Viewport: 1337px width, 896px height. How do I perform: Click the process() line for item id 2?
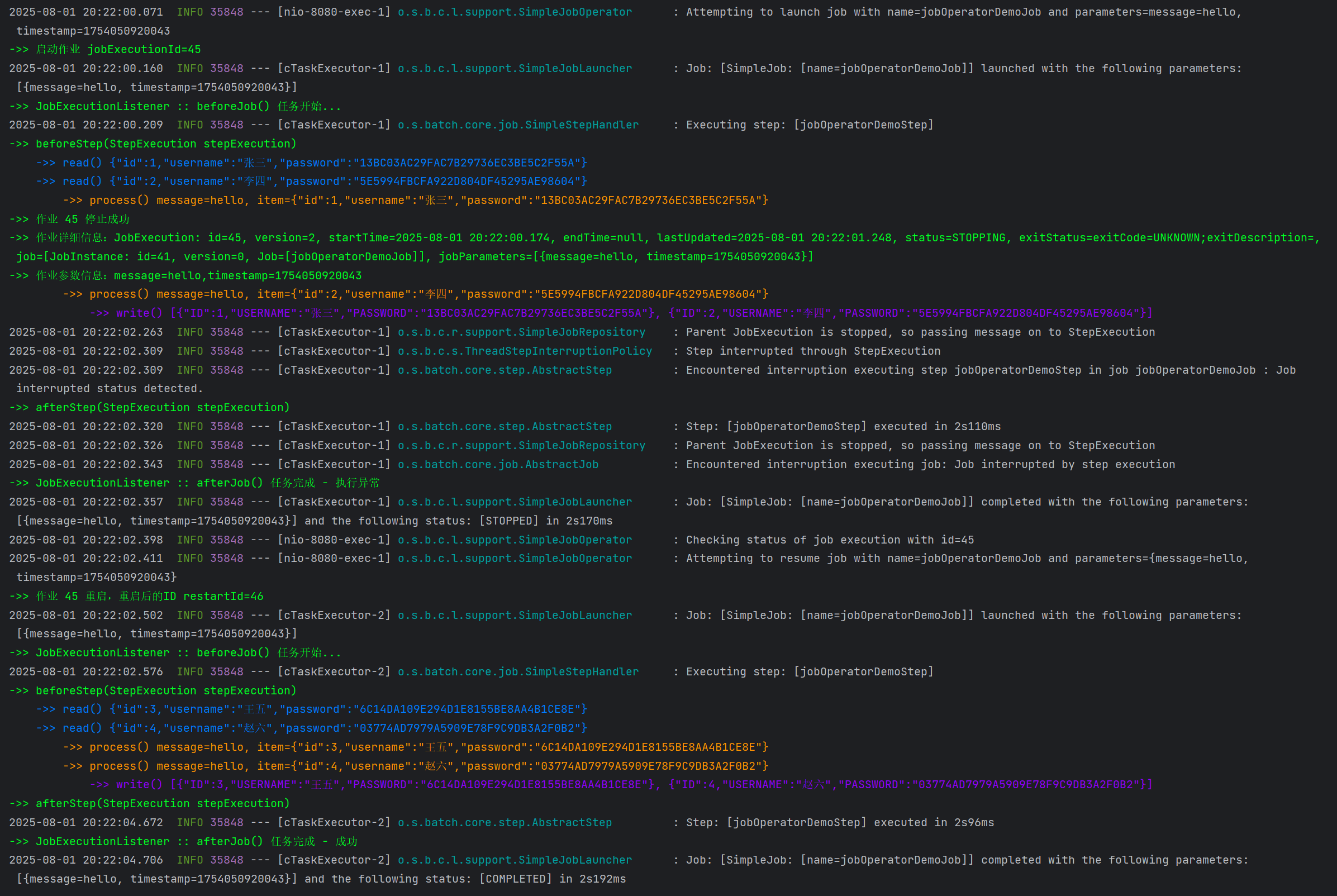coord(415,294)
